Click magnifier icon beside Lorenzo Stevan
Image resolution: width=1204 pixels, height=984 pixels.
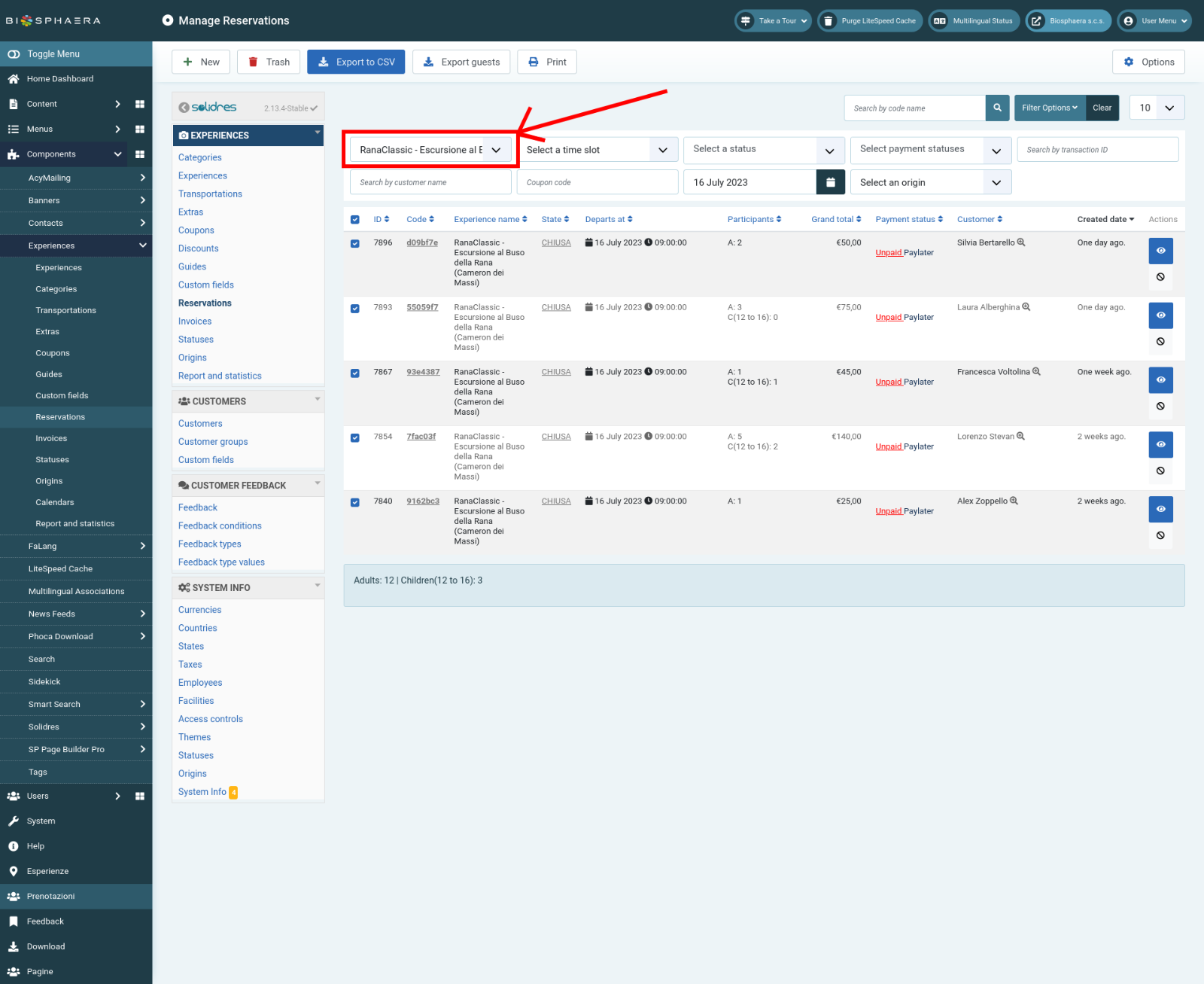[1021, 437]
